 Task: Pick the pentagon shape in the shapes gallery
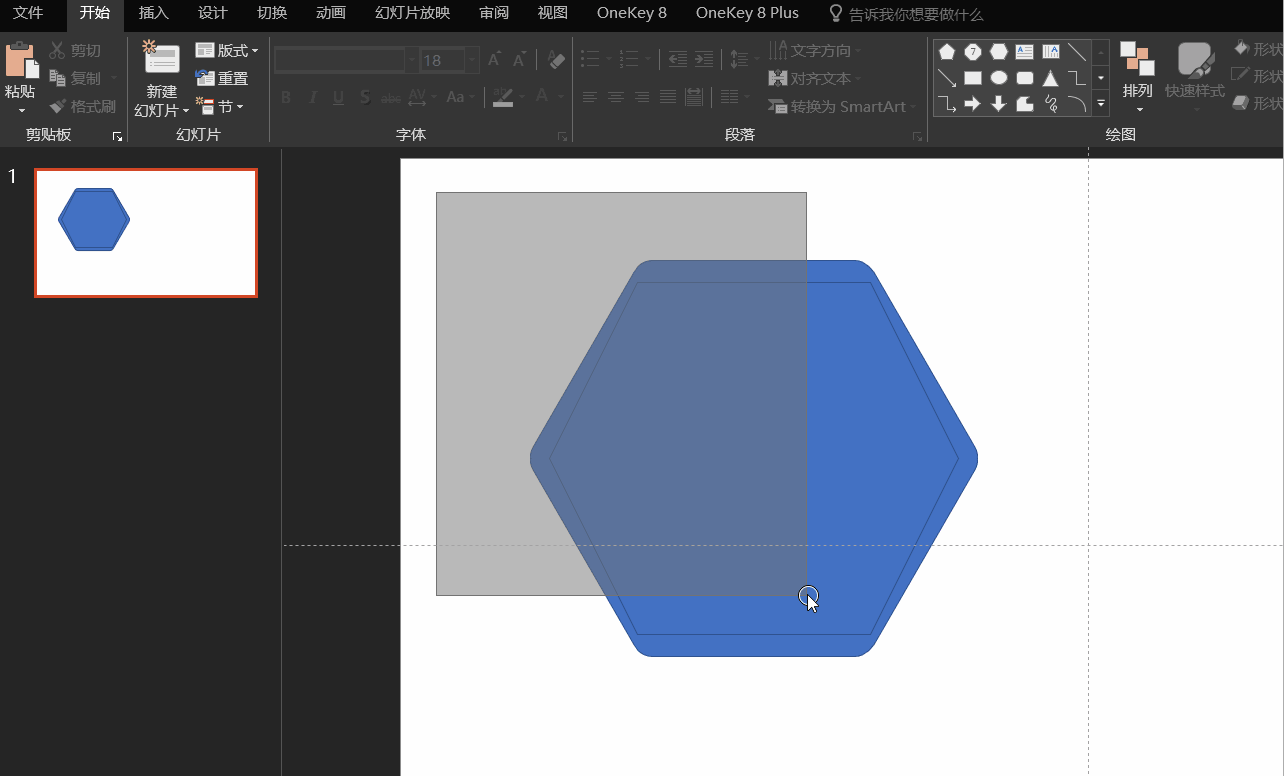947,52
